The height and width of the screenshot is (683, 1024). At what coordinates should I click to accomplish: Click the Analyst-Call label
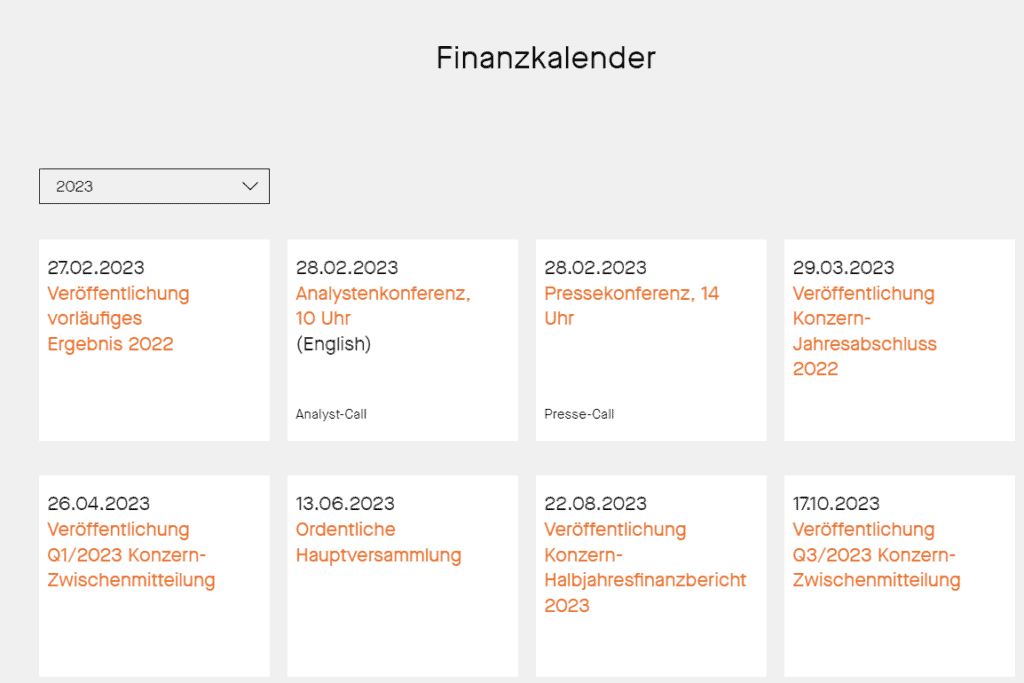[x=331, y=414]
